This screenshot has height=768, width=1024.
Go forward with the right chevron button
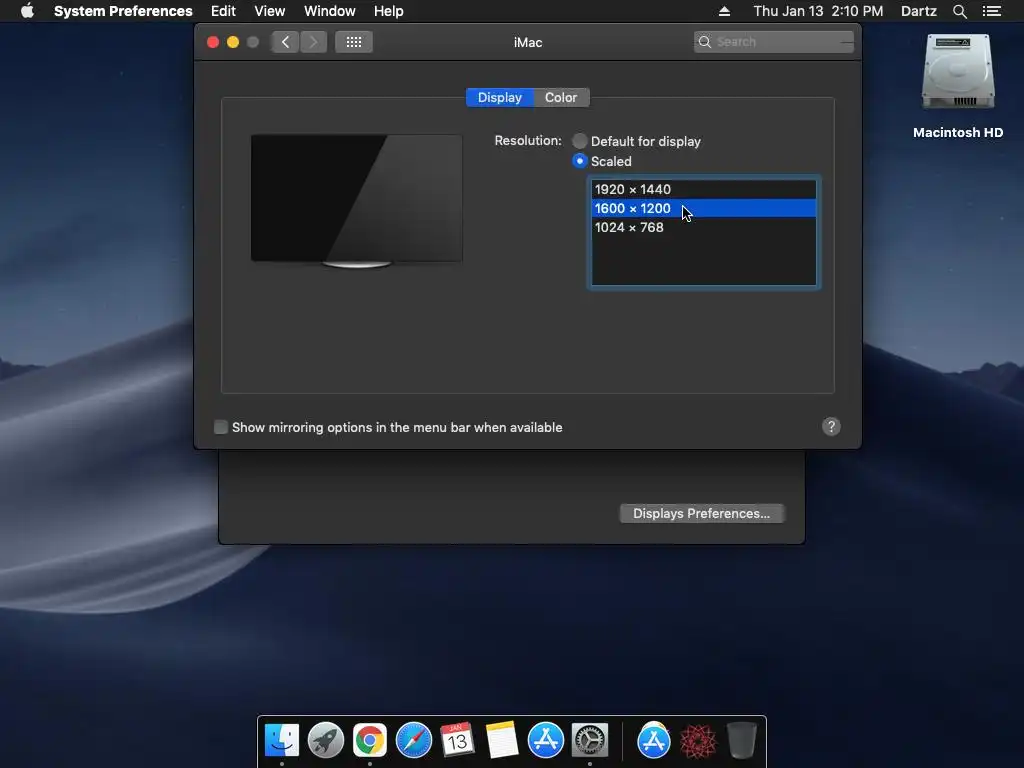pyautogui.click(x=313, y=42)
